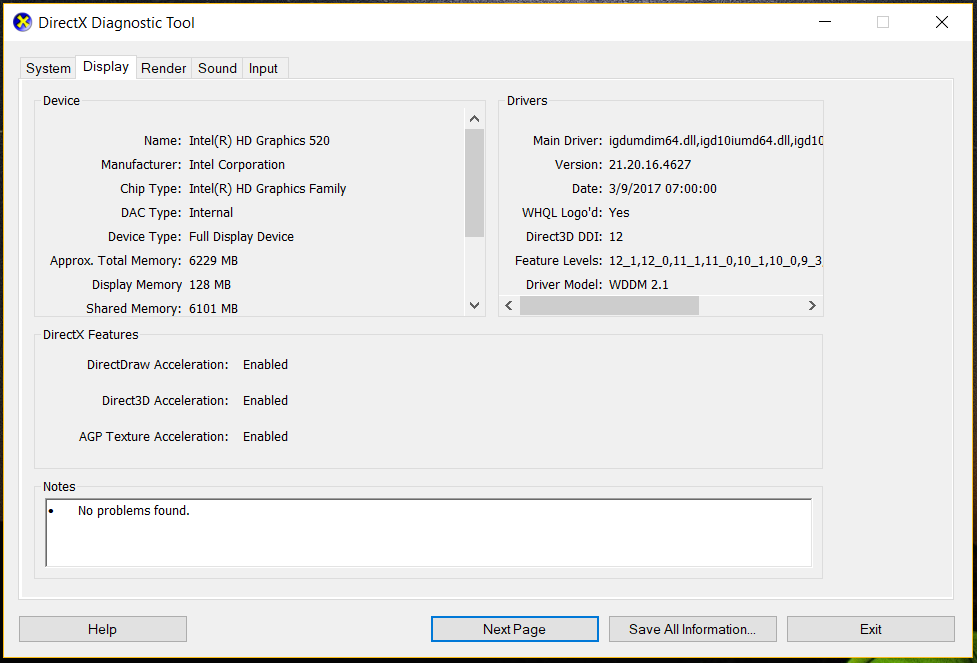977x663 pixels.
Task: Click total memory value '6229 MB'
Action: click(213, 261)
